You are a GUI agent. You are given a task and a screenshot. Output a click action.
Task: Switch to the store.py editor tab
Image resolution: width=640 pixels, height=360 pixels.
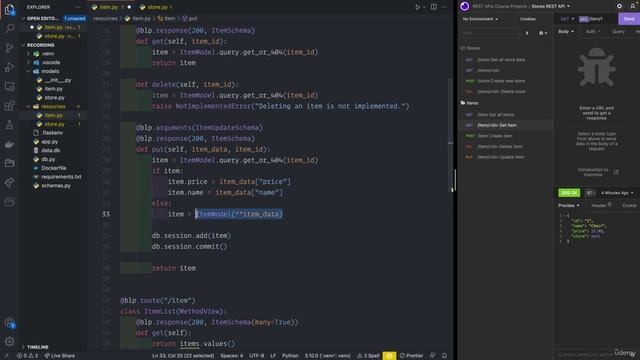(157, 7)
